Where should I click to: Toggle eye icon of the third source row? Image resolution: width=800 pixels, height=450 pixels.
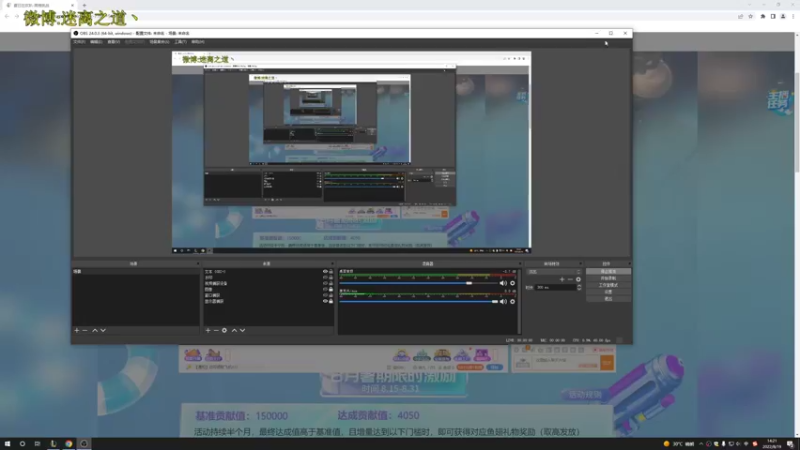point(325,283)
